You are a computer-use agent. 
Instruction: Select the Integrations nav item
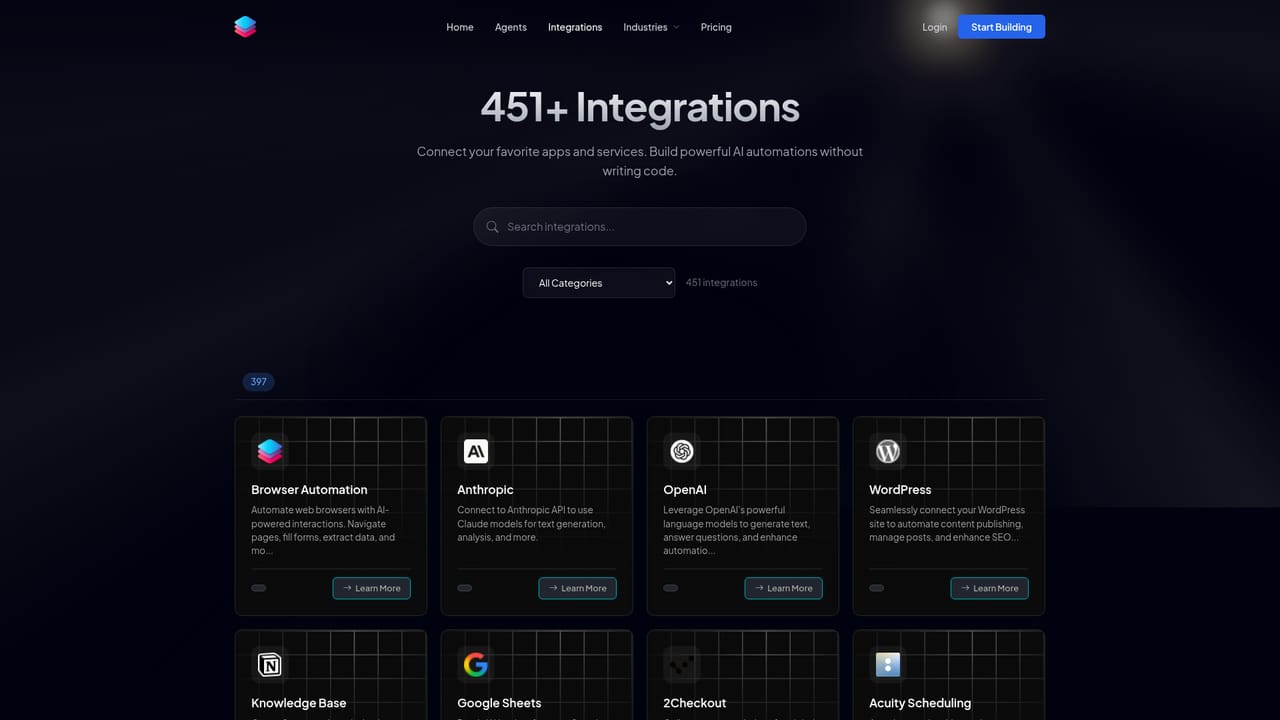point(575,27)
